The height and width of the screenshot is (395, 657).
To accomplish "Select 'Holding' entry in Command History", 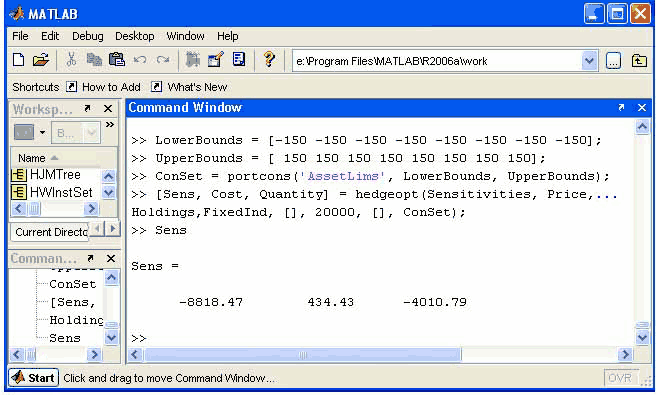I will pos(76,320).
